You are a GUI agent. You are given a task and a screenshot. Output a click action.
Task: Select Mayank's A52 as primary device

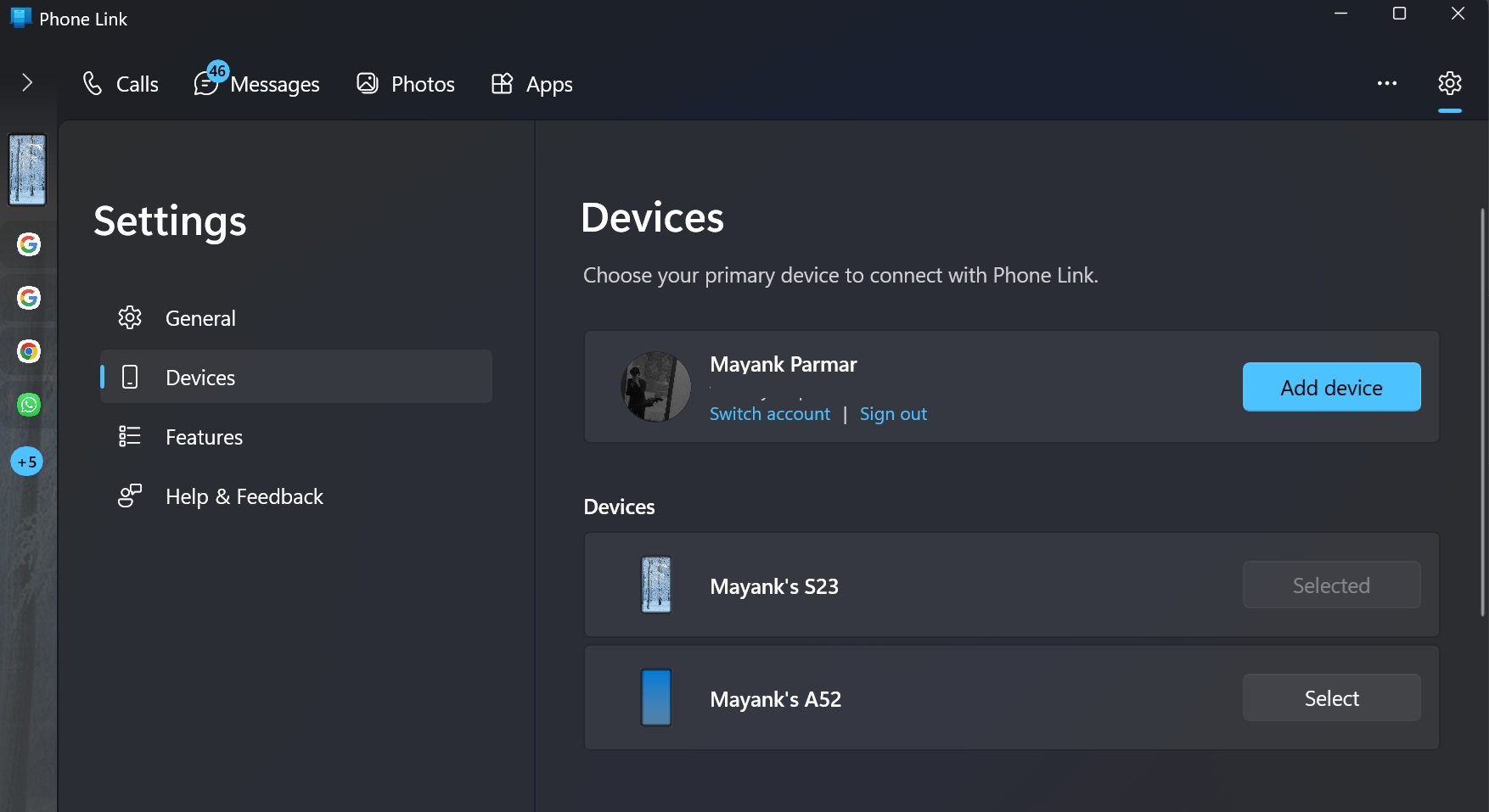tap(1331, 697)
